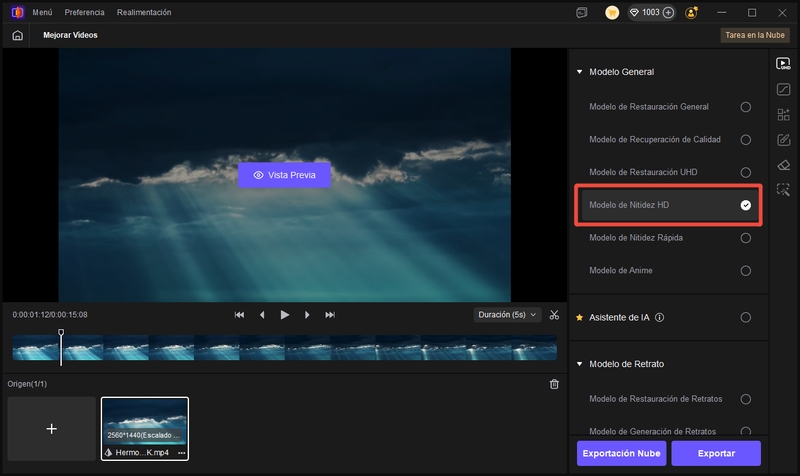Open the curve adjustment sidebar icon
The image size is (800, 476).
point(784,89)
